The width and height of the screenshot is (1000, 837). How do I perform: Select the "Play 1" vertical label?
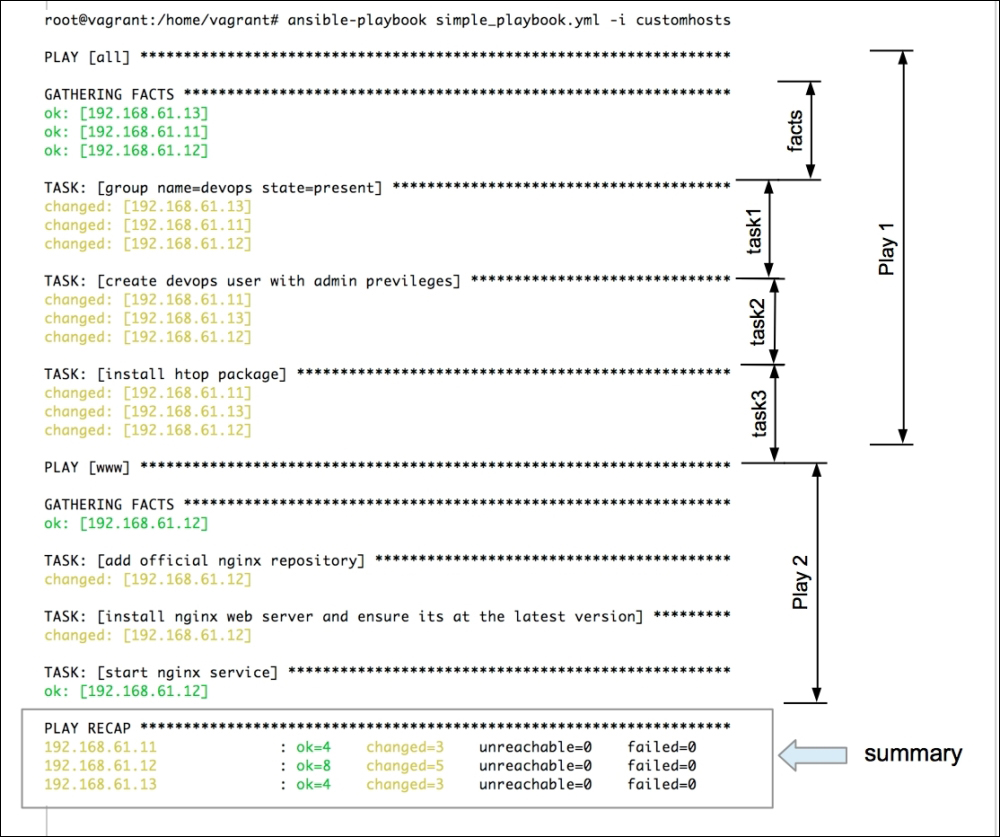click(x=886, y=247)
